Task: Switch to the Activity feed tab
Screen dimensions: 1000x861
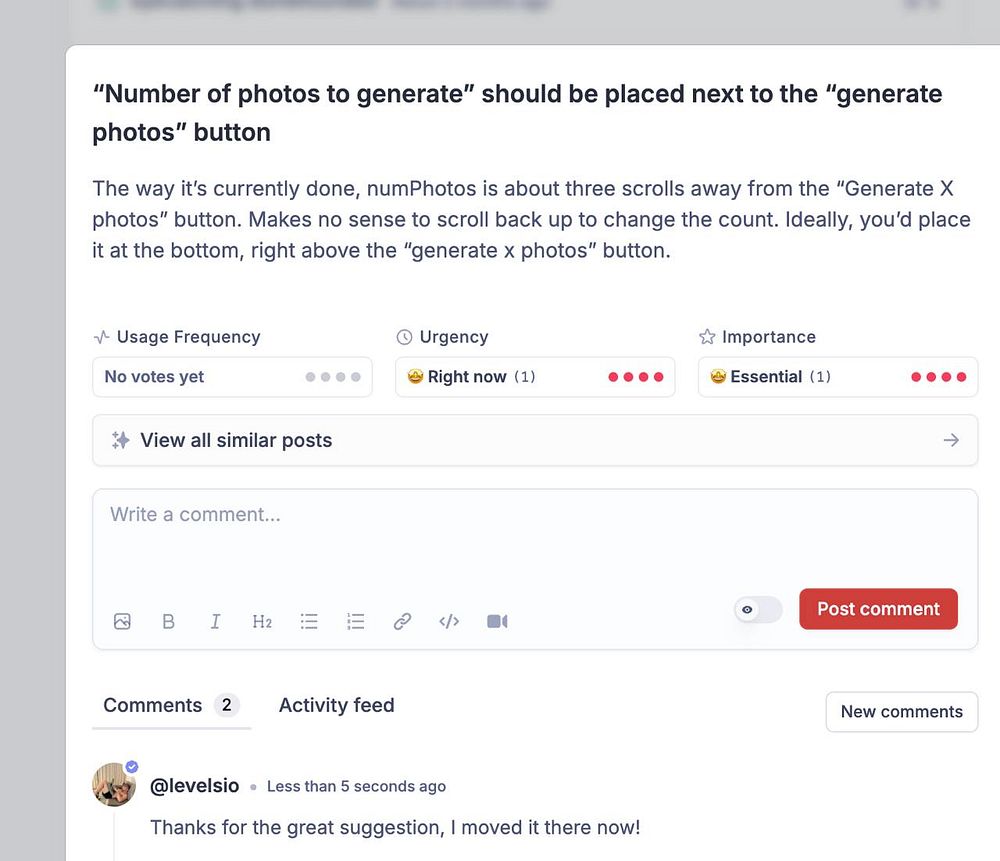Action: pyautogui.click(x=336, y=705)
